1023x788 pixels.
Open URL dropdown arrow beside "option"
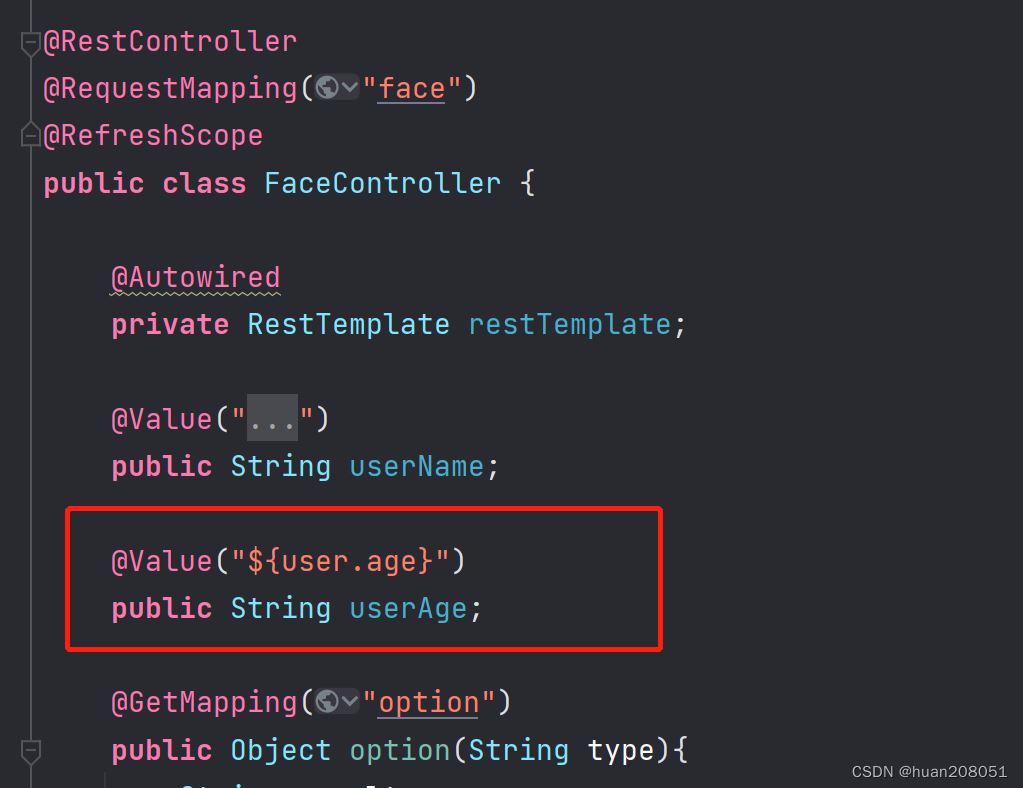point(350,701)
